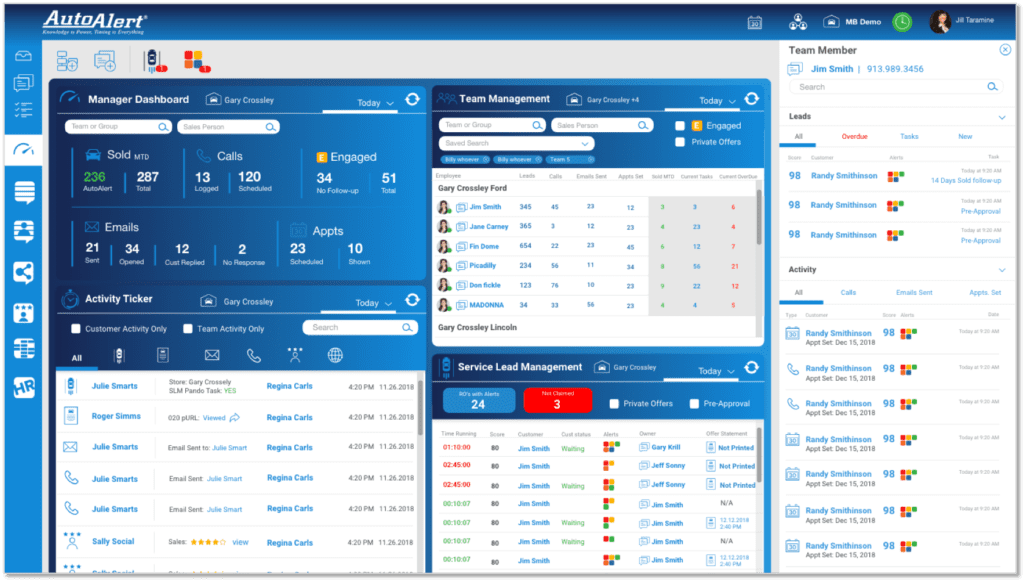Collapse the Activity section chevron
The width and height of the screenshot is (1024, 581).
tap(1001, 270)
